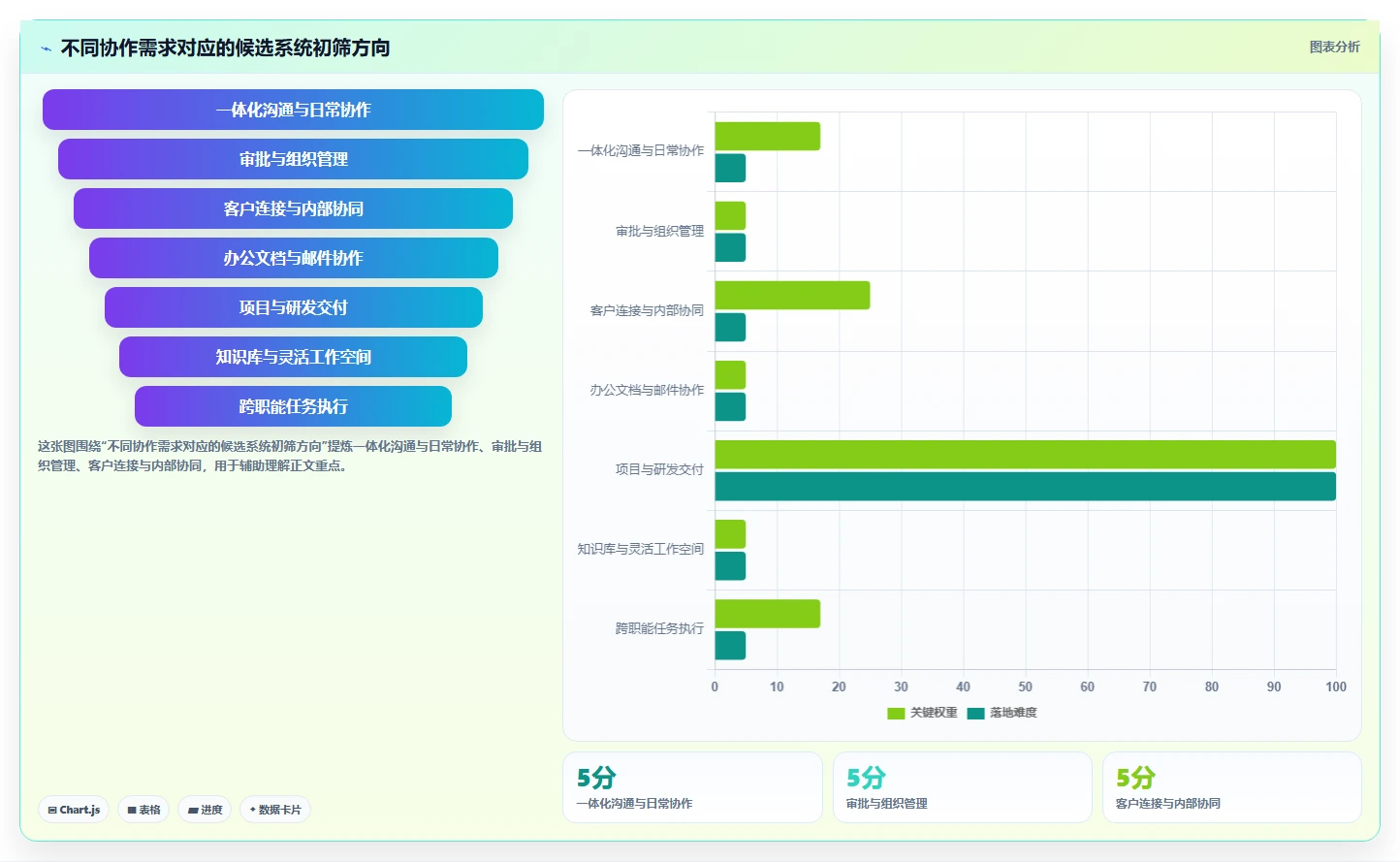Screen dimensions: 1400x862
Task: Open the 5分 card for 审批与组织管理
Action: tap(962, 787)
